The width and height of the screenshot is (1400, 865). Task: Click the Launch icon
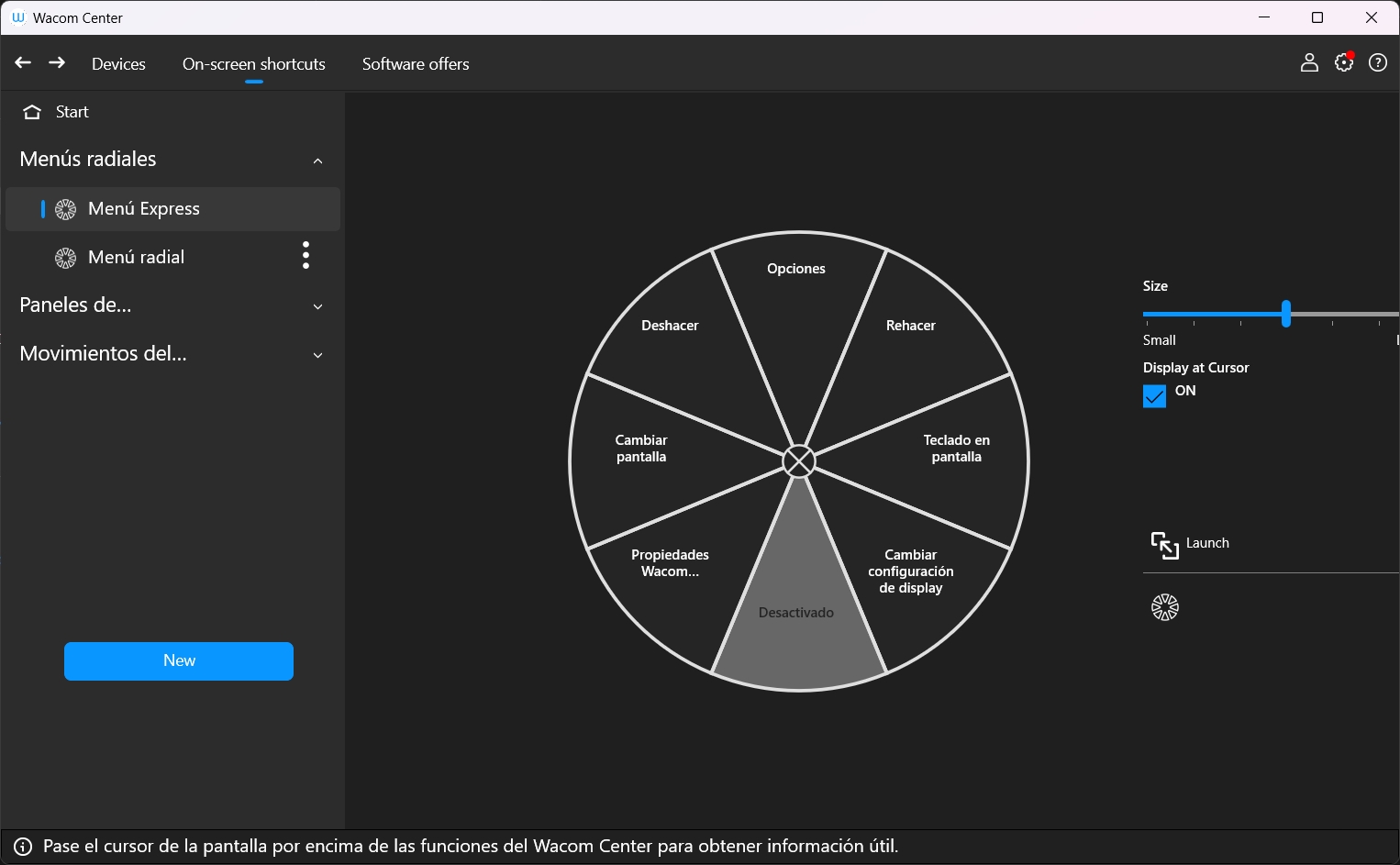[1165, 545]
